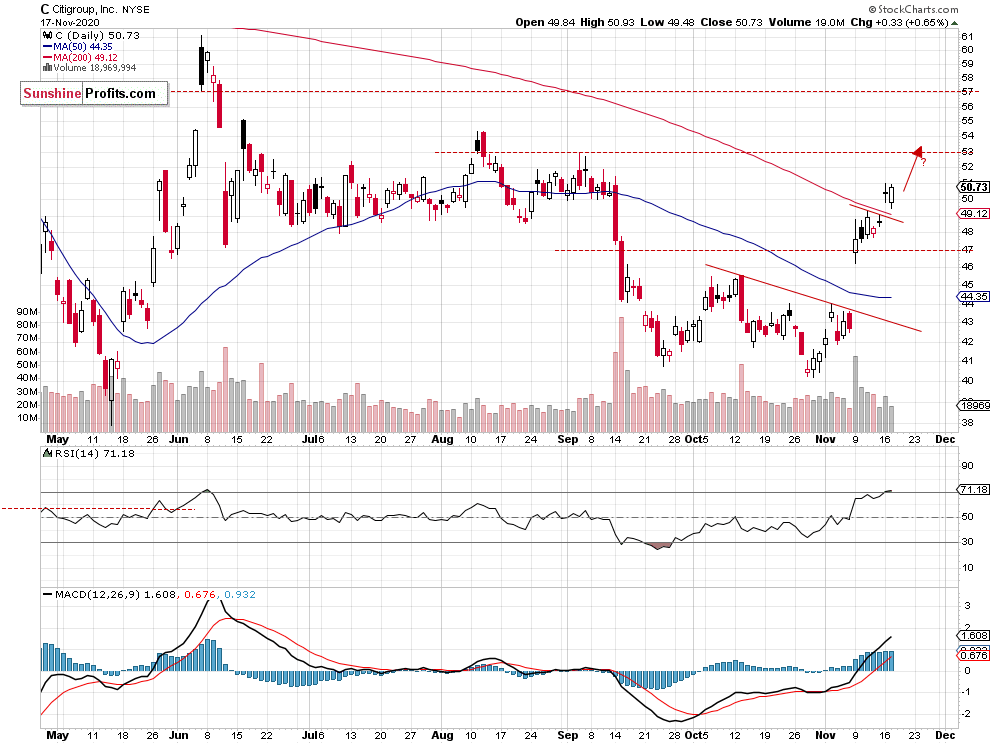Click the RSI(14) 71.18 panel label

point(94,453)
